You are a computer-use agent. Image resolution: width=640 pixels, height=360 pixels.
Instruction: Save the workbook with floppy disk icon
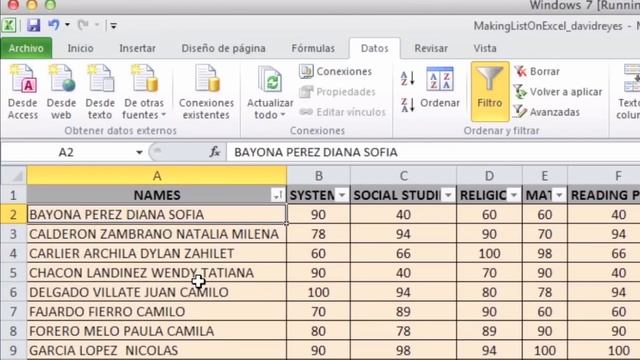[x=33, y=25]
